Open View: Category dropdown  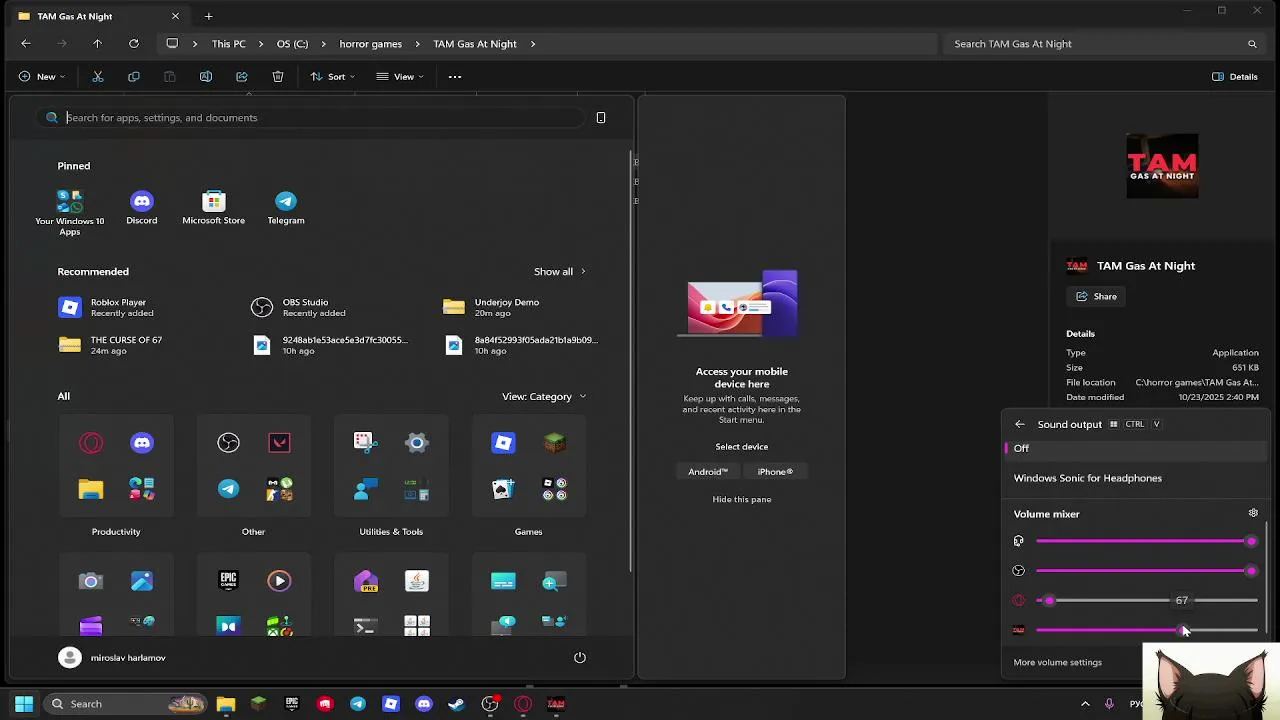tap(544, 397)
